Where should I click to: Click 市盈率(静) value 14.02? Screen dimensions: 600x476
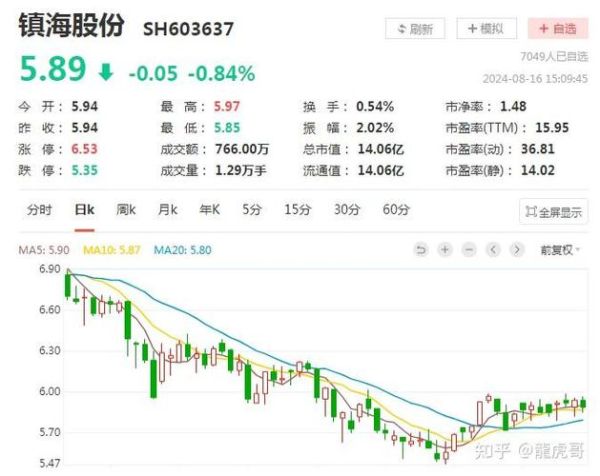pyautogui.click(x=538, y=170)
